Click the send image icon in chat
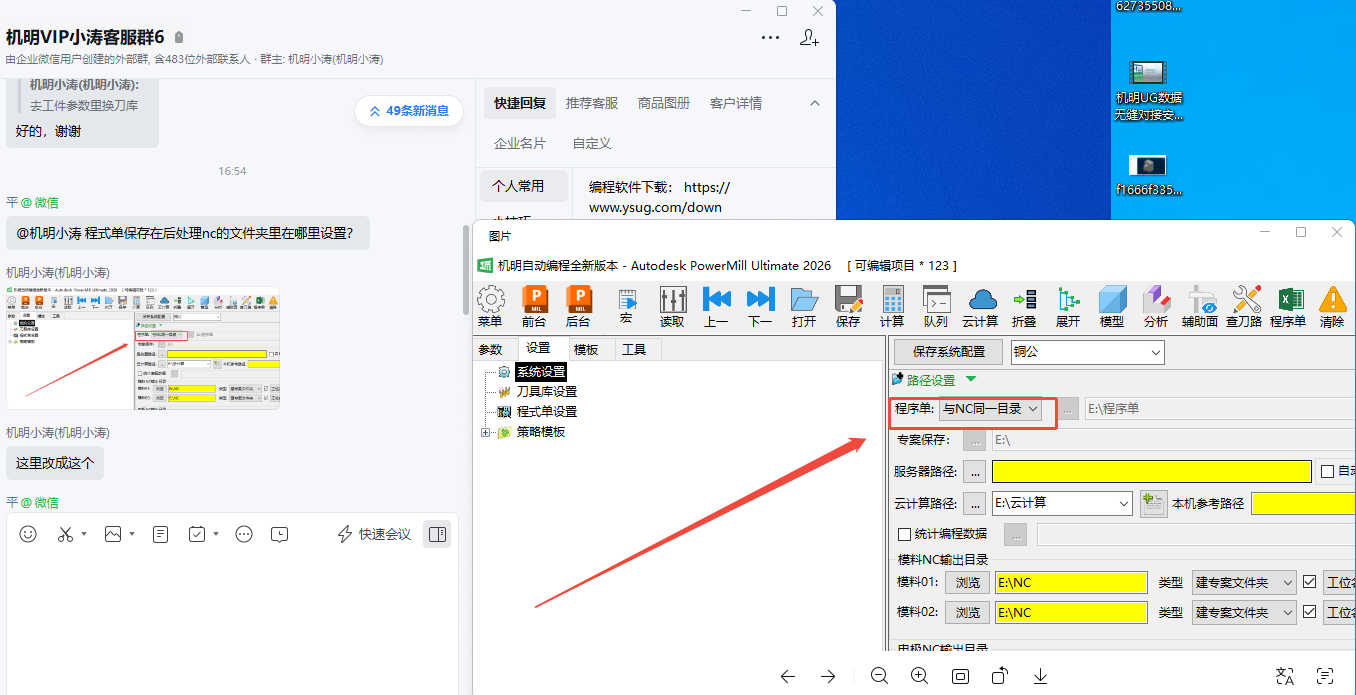The width and height of the screenshot is (1356, 695). point(112,534)
